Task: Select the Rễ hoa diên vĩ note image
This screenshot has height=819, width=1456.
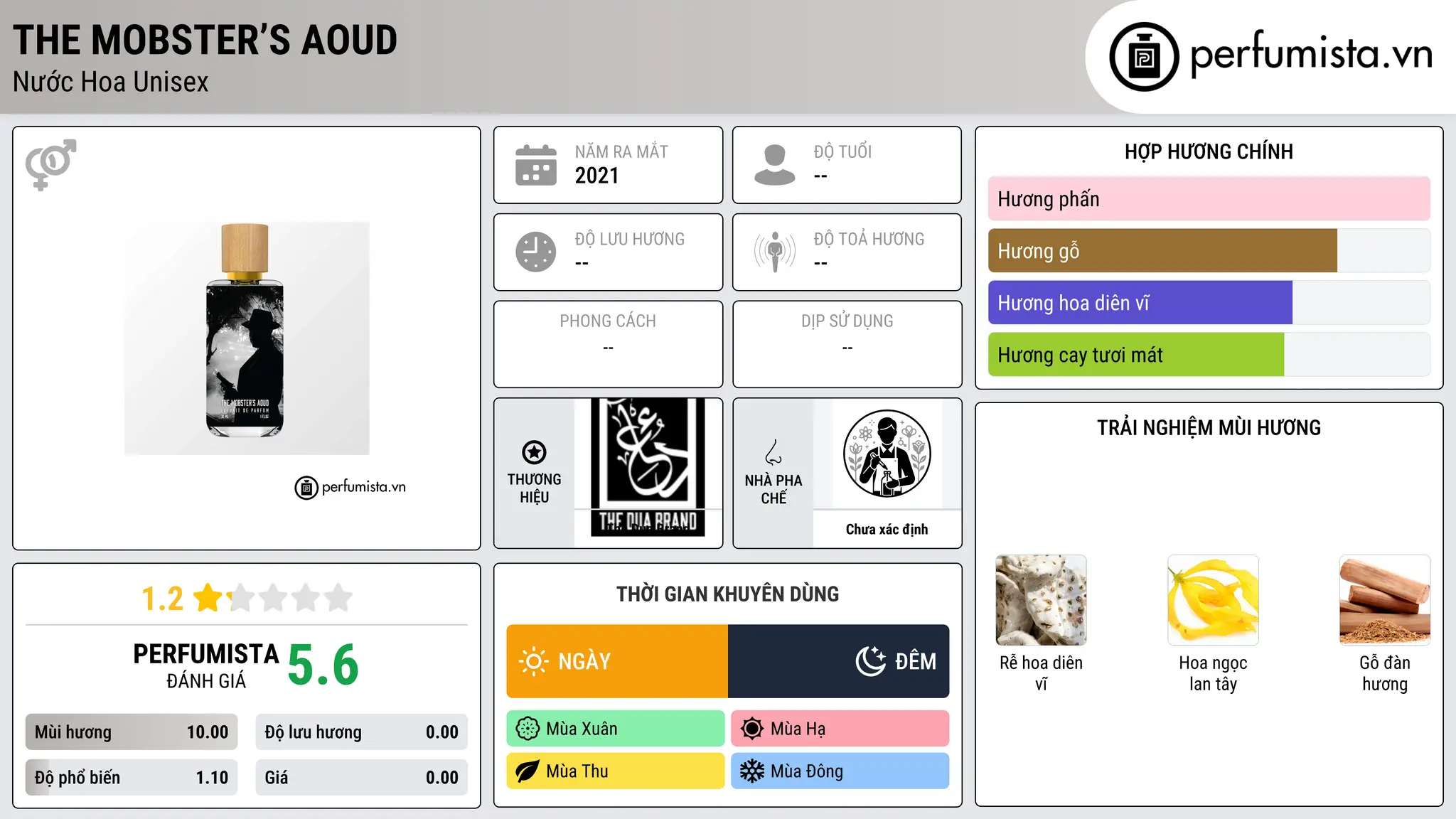Action: point(1041,600)
